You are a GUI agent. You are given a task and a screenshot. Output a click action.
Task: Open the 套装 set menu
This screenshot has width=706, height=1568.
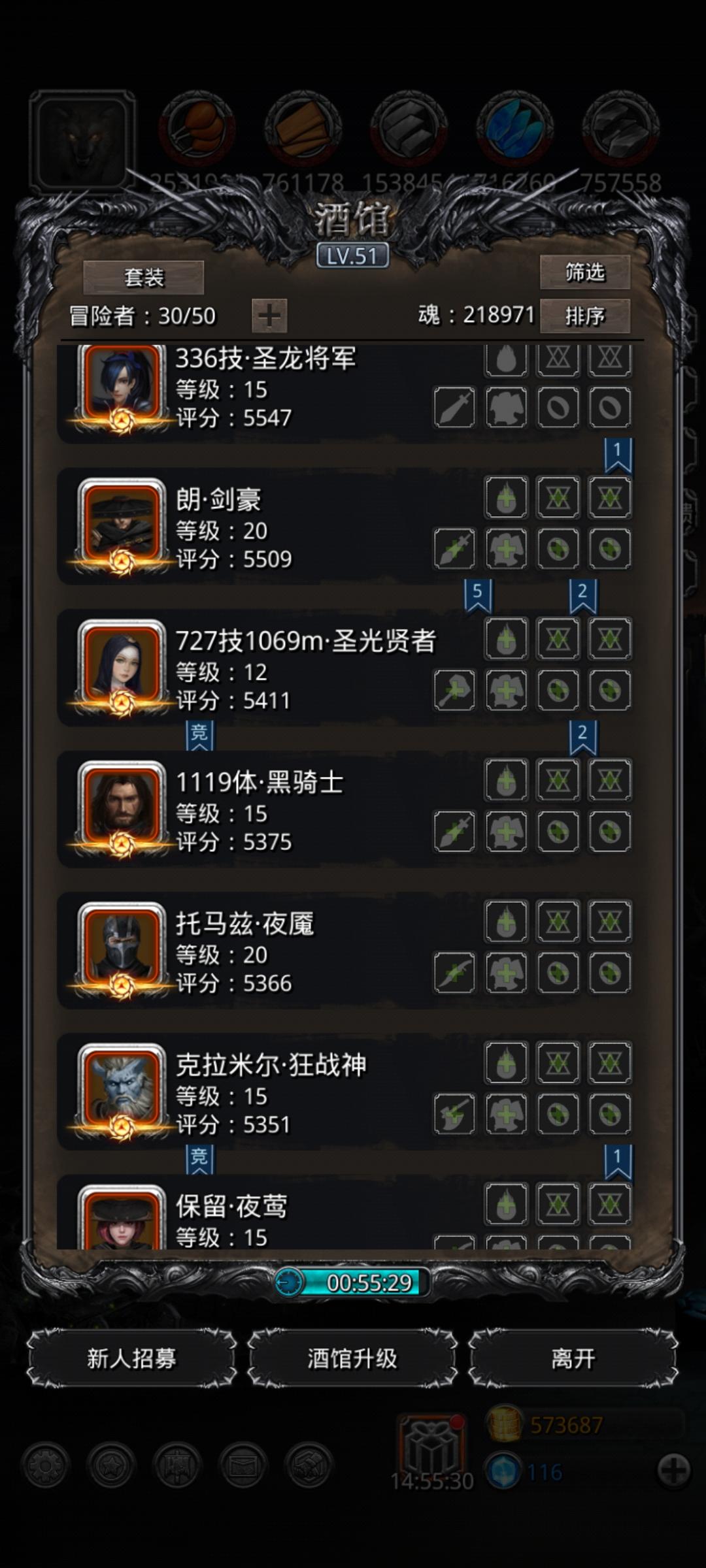click(x=144, y=278)
